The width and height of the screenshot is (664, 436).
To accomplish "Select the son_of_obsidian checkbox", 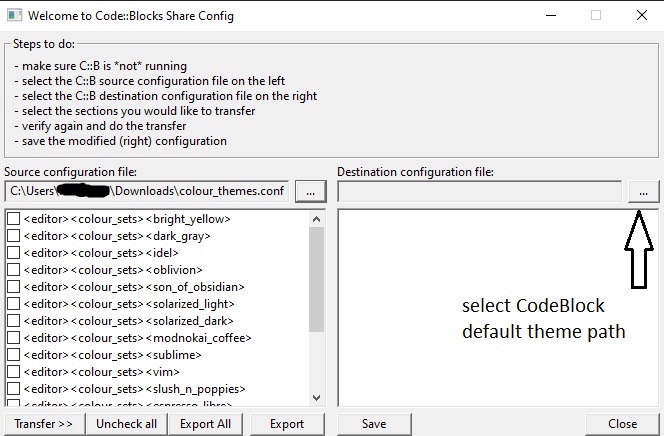I will 14,287.
